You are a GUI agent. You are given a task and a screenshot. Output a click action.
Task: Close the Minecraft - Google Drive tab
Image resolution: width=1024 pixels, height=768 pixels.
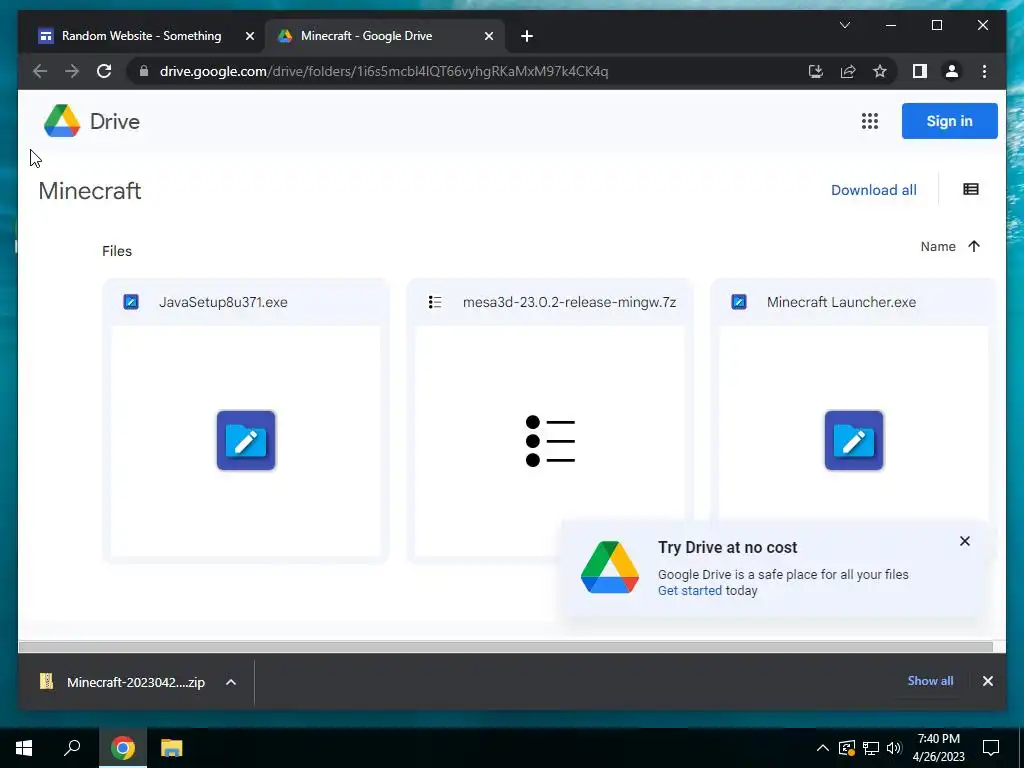(x=488, y=36)
